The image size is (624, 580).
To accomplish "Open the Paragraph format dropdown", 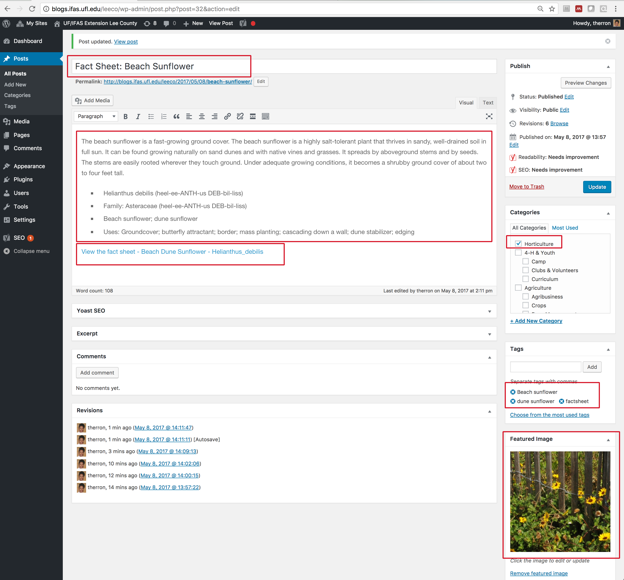I will point(98,117).
